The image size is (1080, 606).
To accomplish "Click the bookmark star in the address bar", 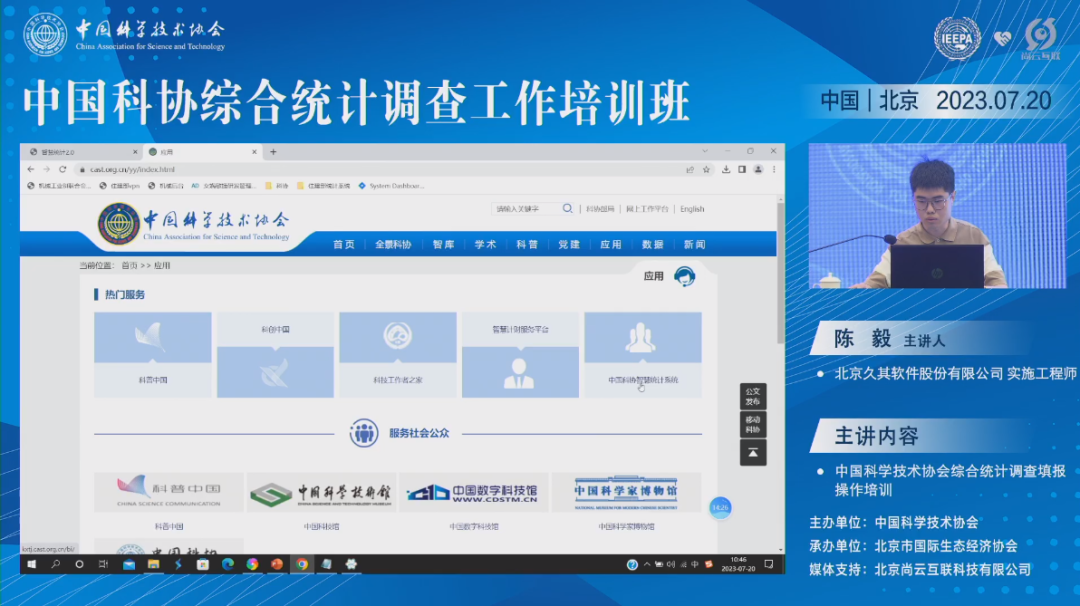I will [708, 169].
